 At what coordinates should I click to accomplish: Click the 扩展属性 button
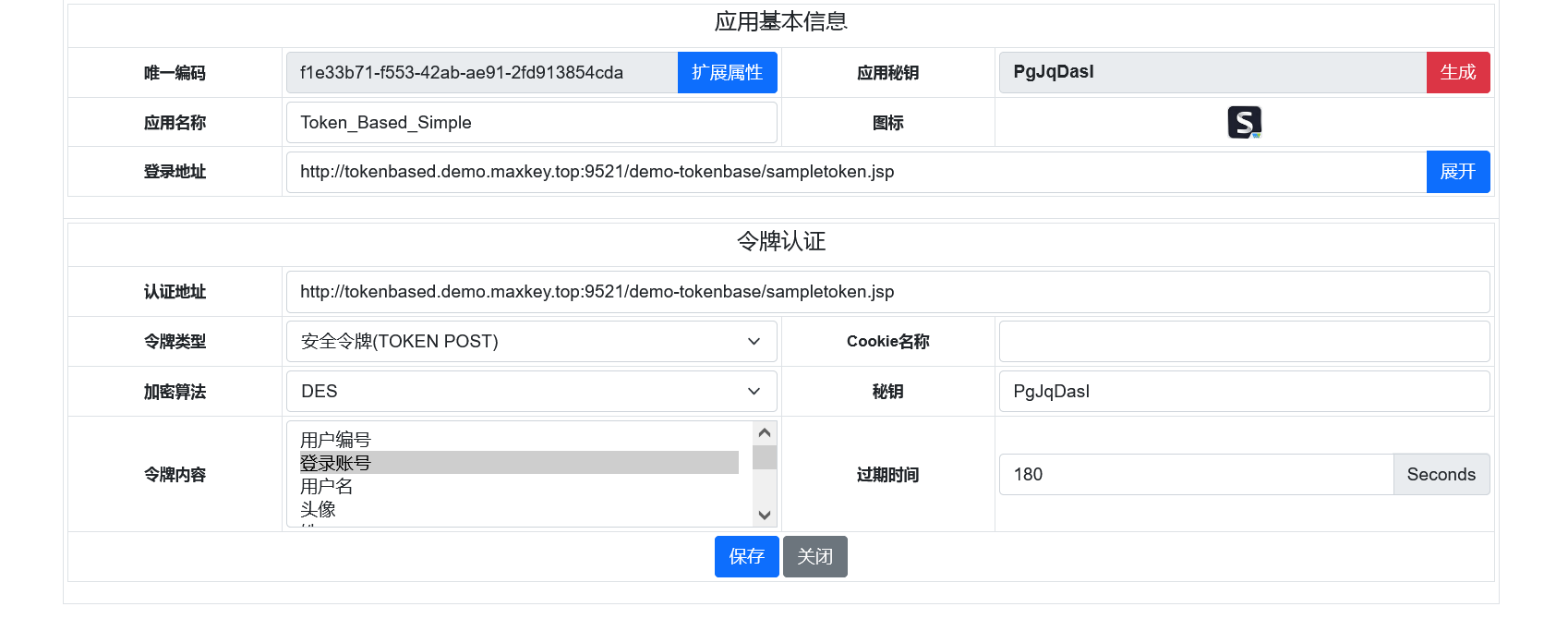tap(727, 73)
